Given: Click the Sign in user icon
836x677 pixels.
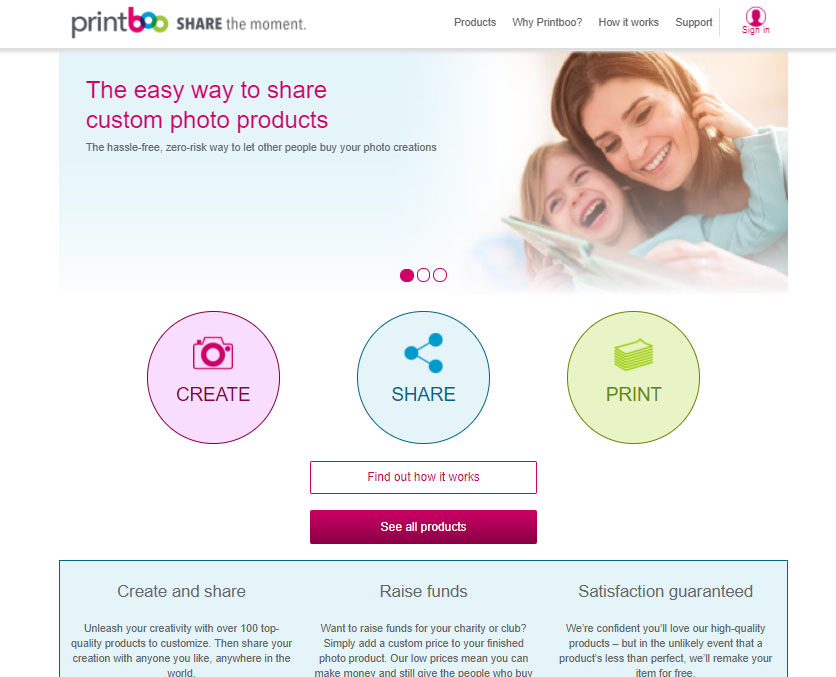Looking at the screenshot, I should (755, 15).
